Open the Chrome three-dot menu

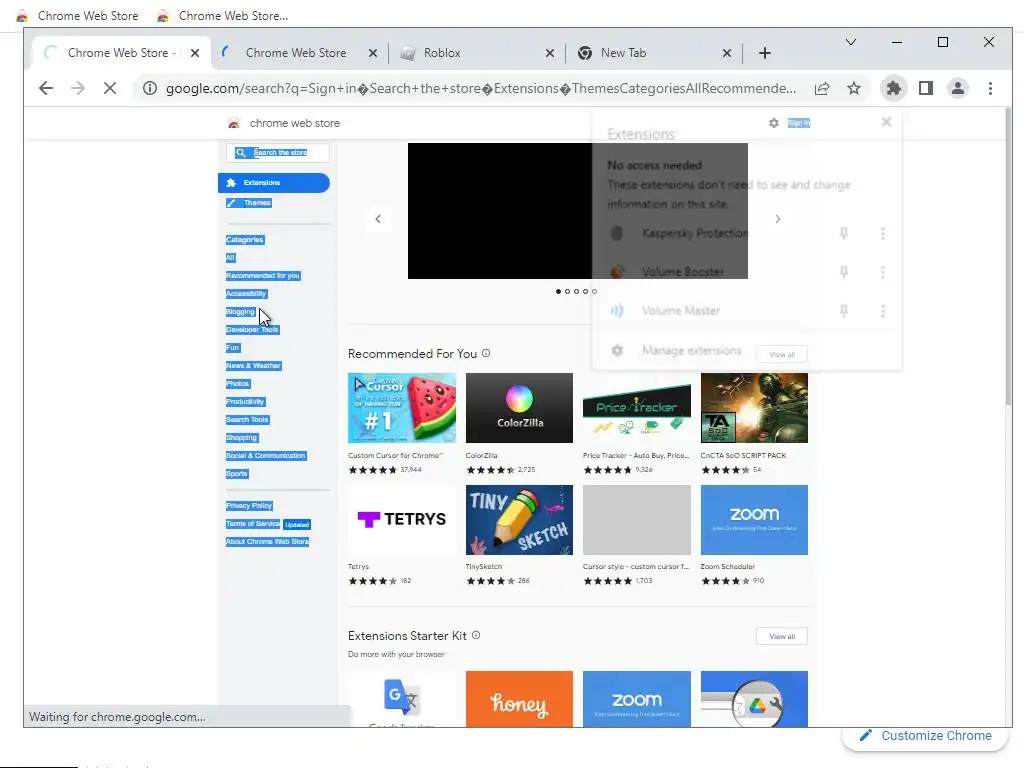990,88
